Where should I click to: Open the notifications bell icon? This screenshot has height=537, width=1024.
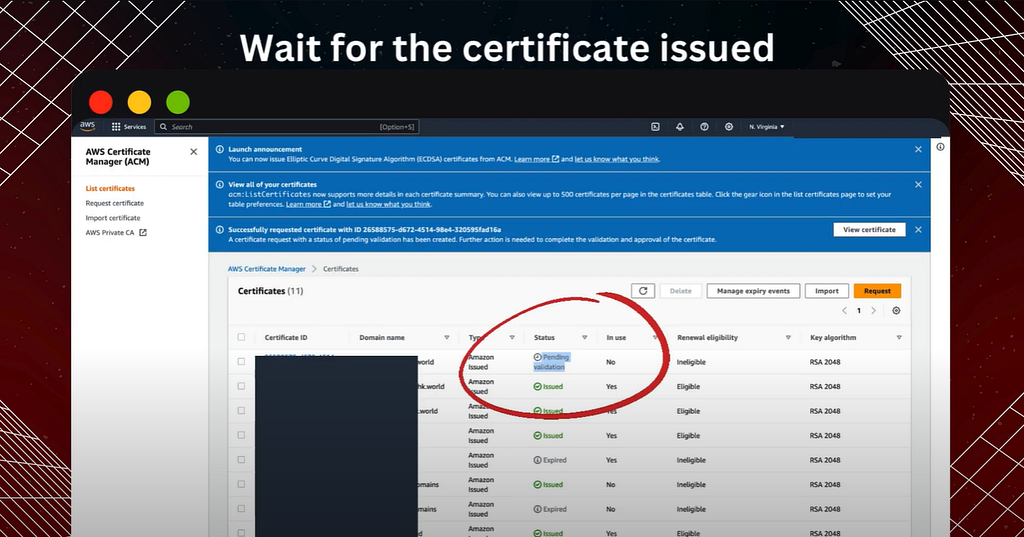680,127
